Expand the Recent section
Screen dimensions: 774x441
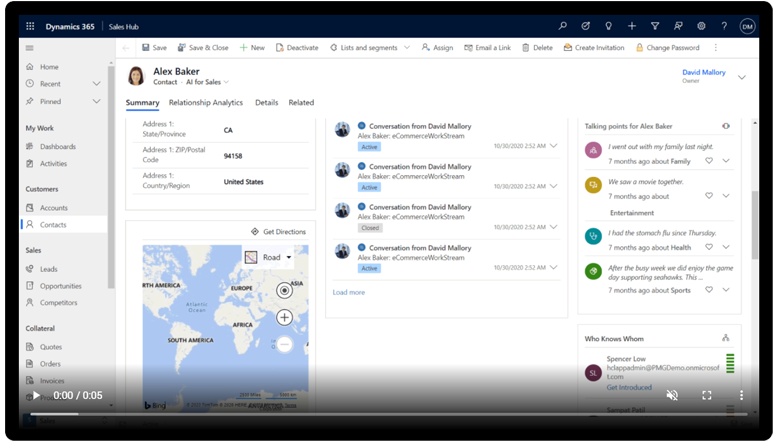[96, 84]
